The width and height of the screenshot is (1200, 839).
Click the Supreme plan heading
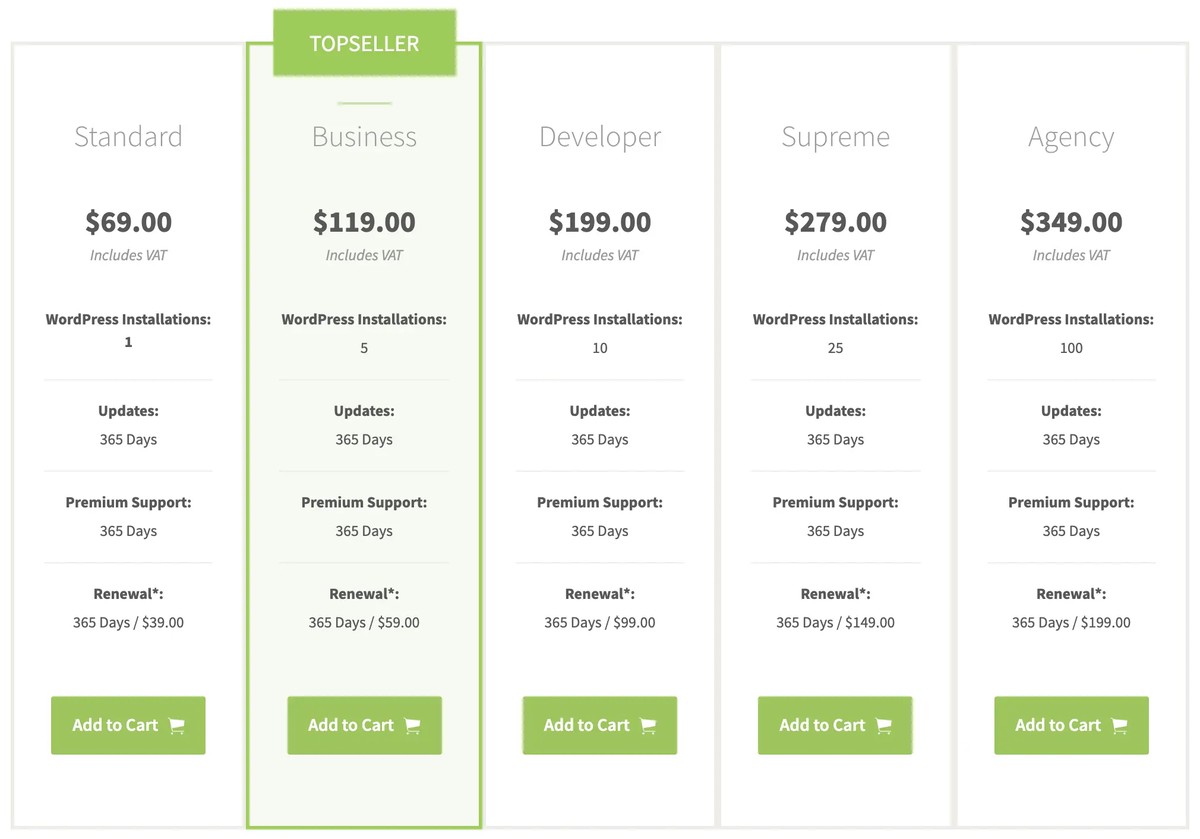coord(835,137)
